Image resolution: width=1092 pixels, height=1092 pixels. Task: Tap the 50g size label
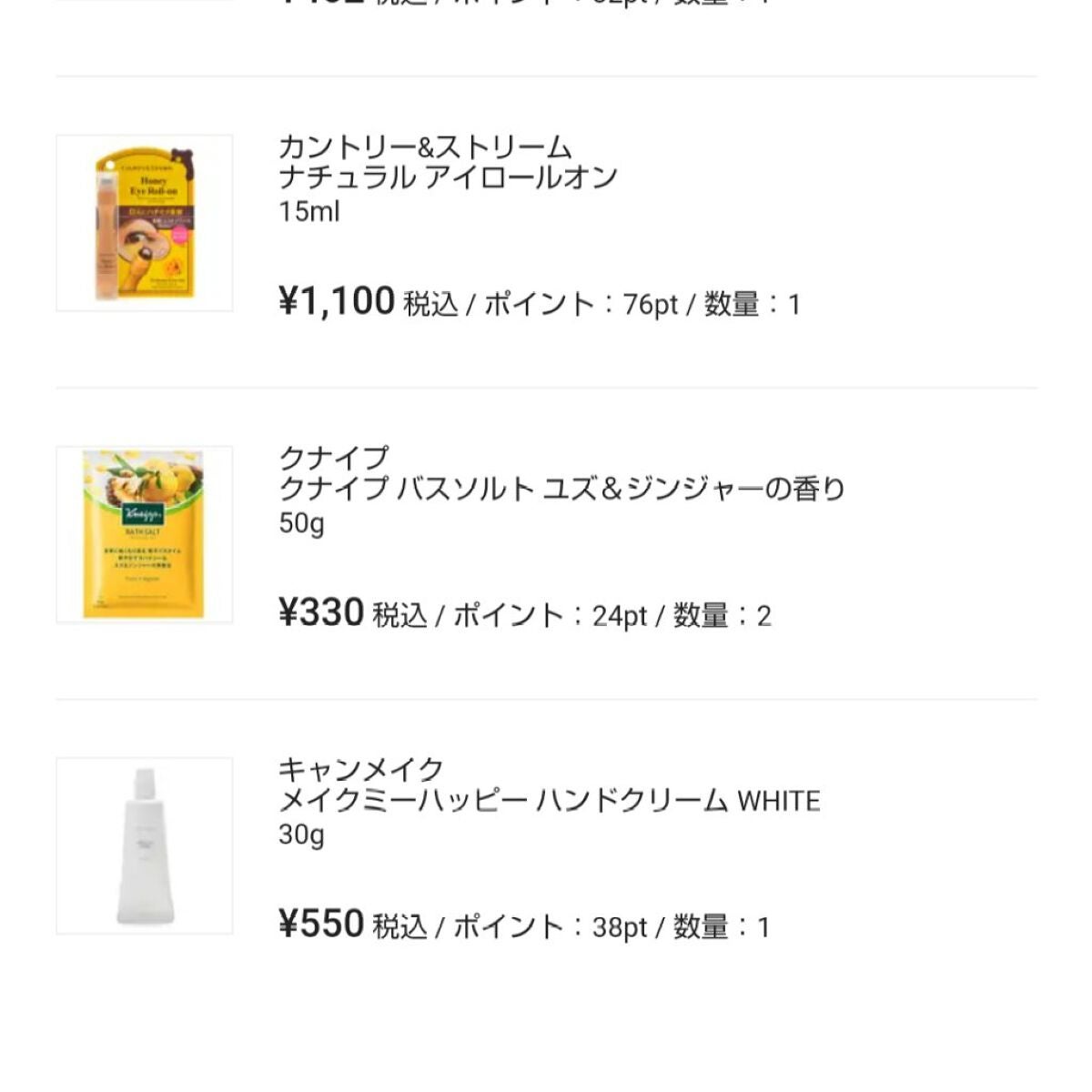pos(301,523)
